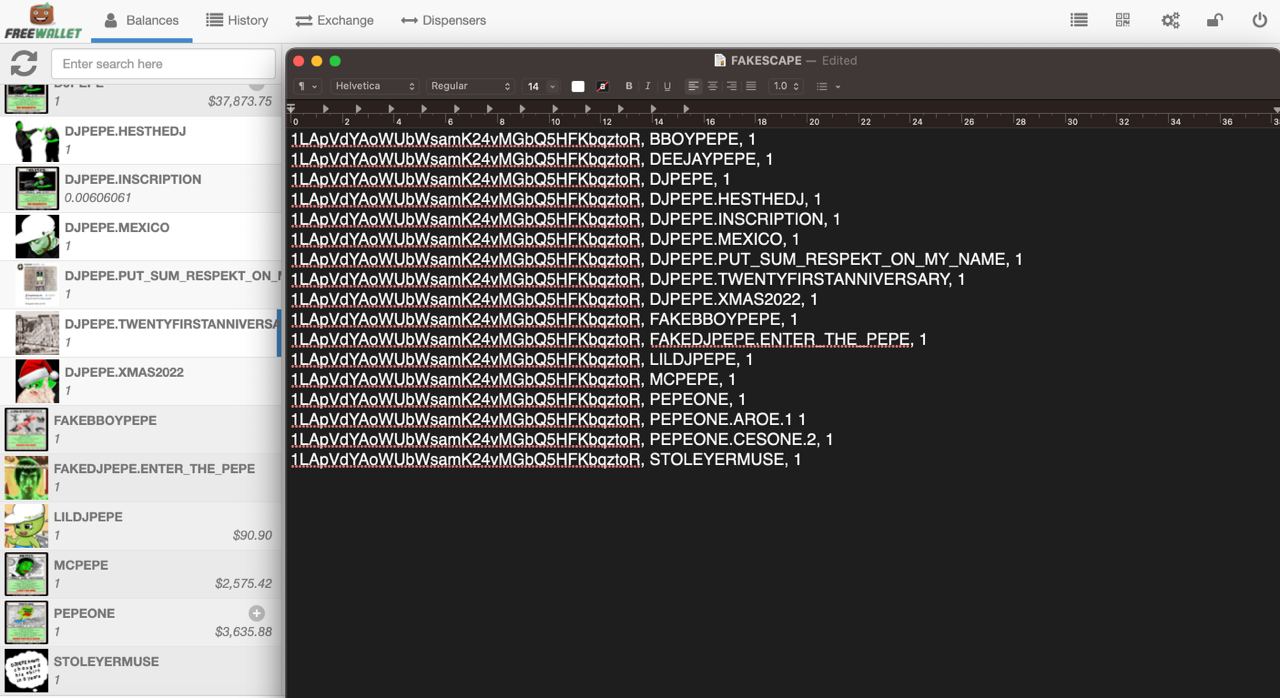
Task: Toggle bold formatting in text editor
Action: tap(629, 87)
